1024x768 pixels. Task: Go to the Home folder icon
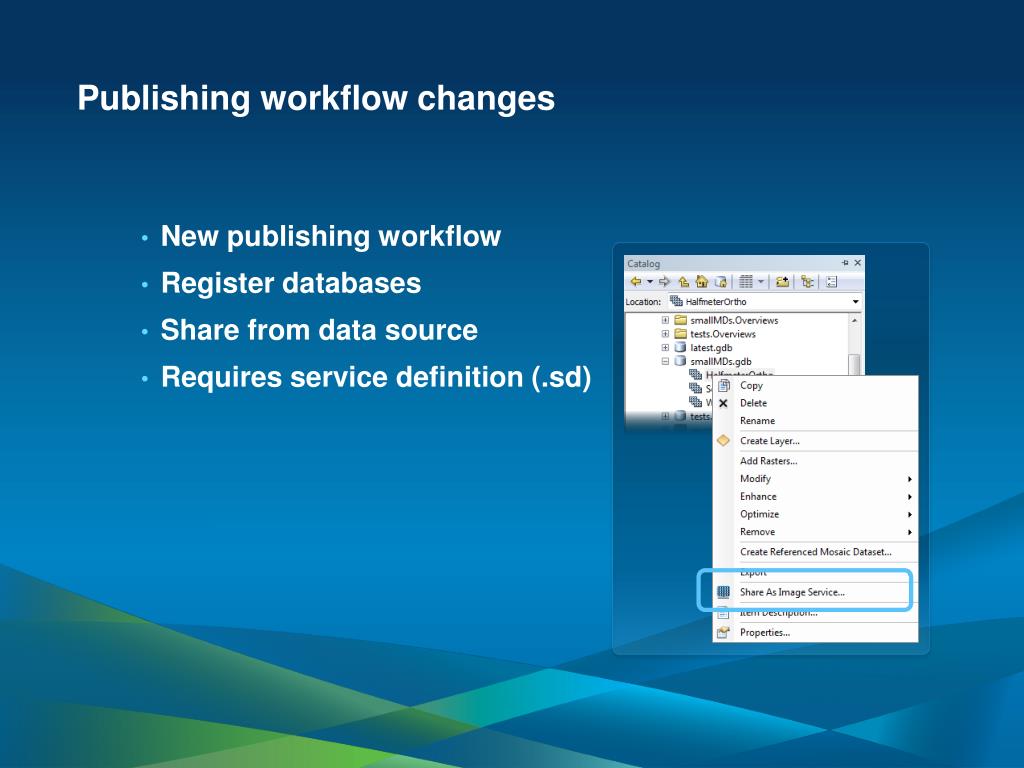pyautogui.click(x=702, y=281)
